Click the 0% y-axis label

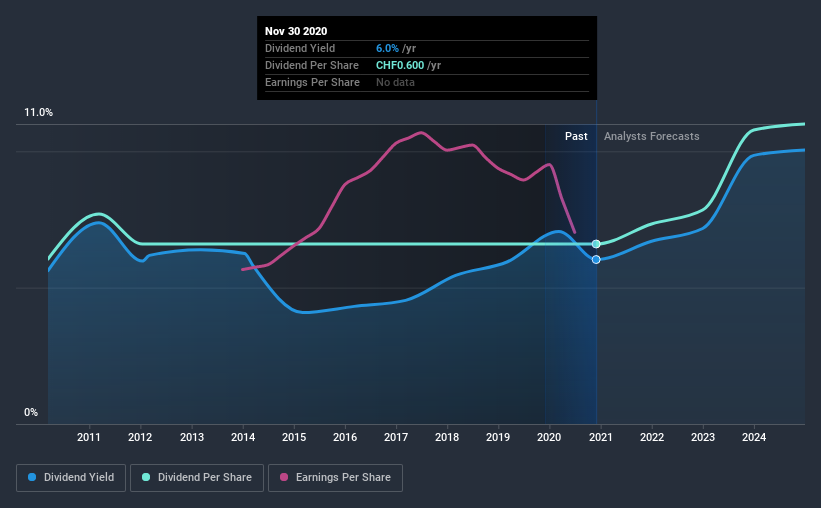31,413
